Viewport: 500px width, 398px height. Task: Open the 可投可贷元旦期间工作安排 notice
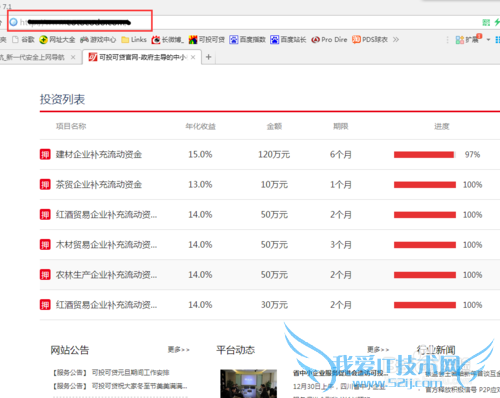(x=130, y=372)
